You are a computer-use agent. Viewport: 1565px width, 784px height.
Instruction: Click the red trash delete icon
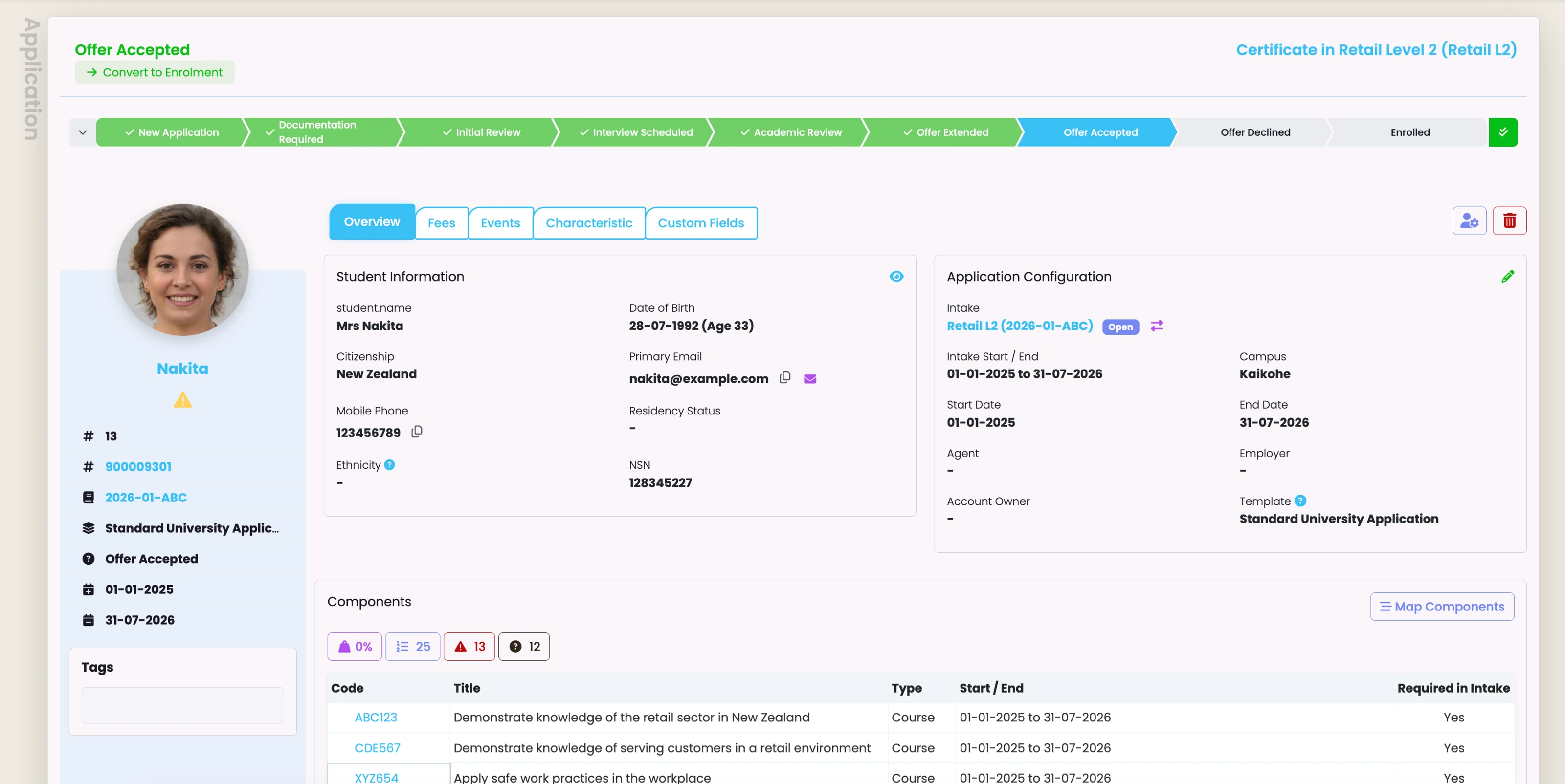(x=1509, y=220)
